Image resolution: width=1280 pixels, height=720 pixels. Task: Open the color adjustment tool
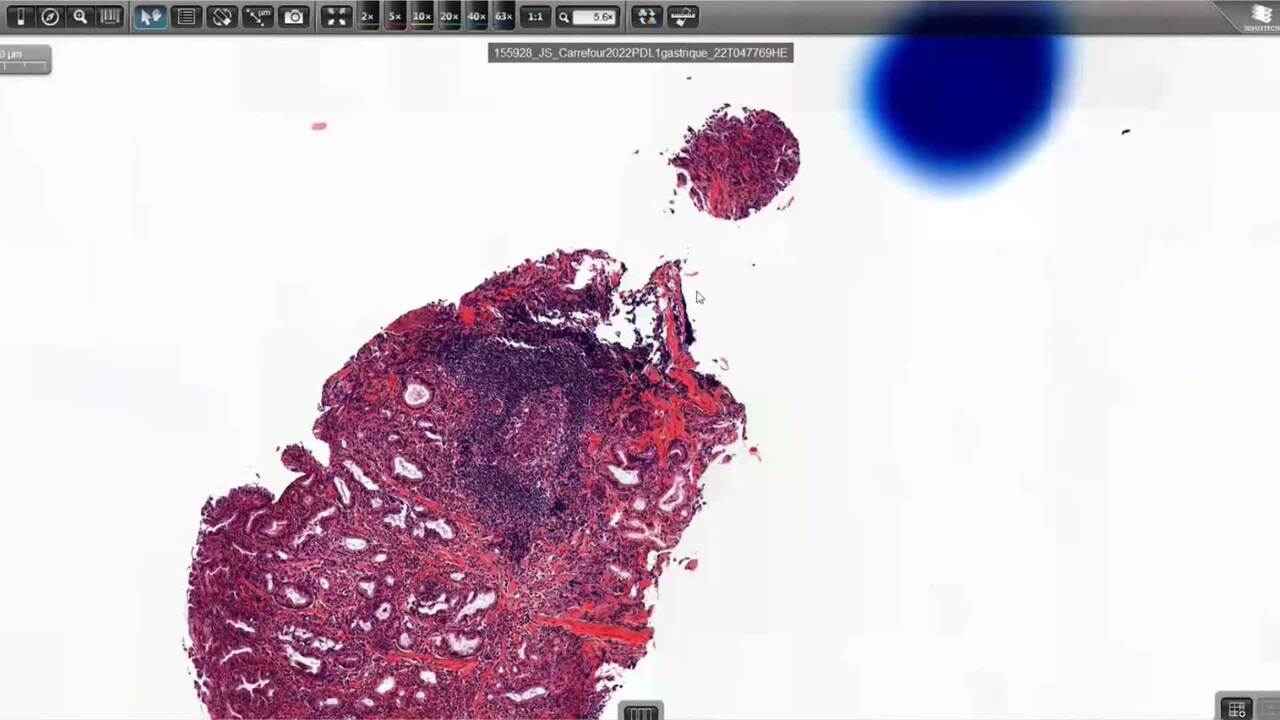[647, 17]
